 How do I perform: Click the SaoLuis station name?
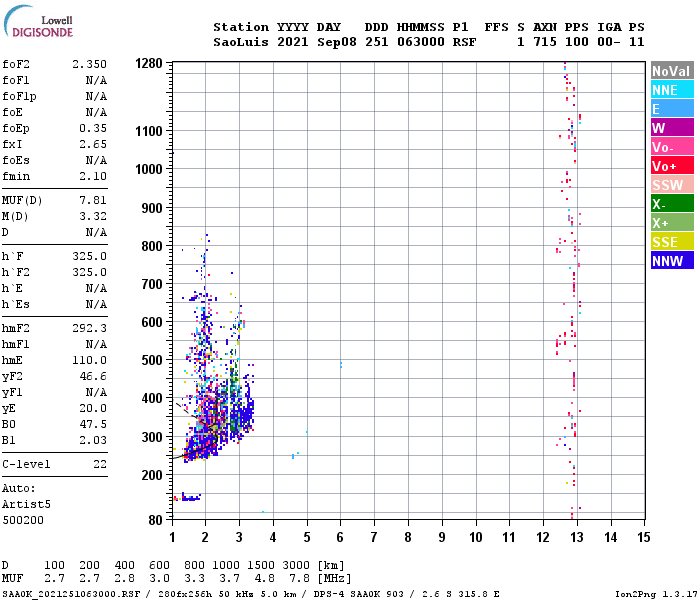point(241,42)
